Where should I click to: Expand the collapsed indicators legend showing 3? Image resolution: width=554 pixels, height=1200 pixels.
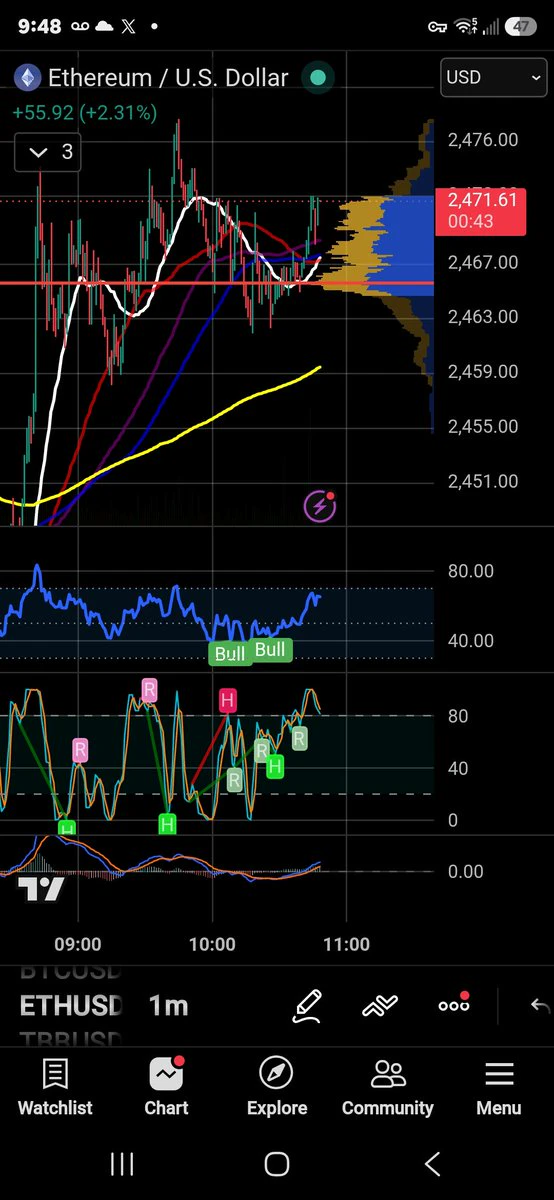[x=48, y=152]
